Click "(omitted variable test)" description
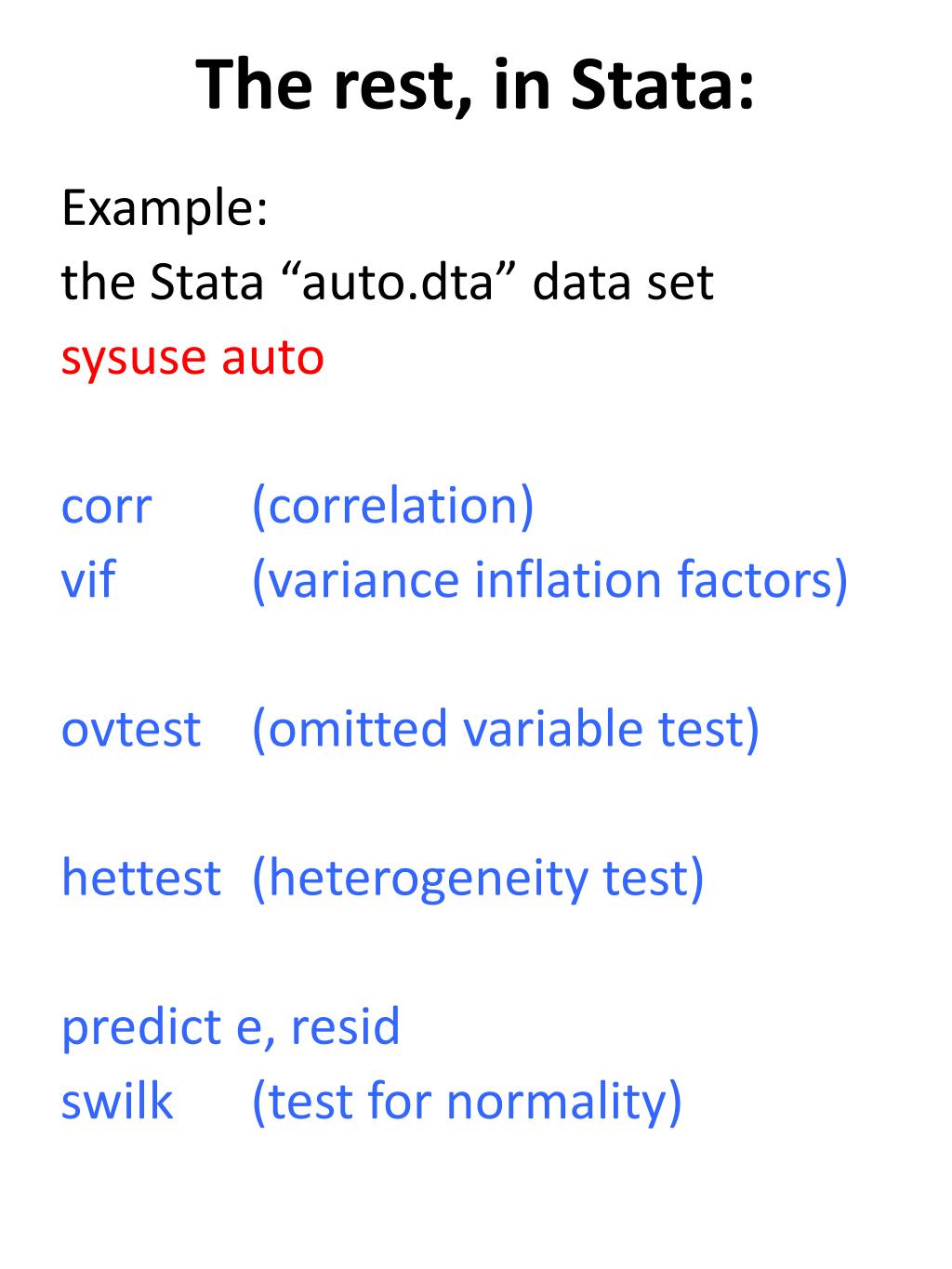This screenshot has height=1269, width=952. pos(506,730)
